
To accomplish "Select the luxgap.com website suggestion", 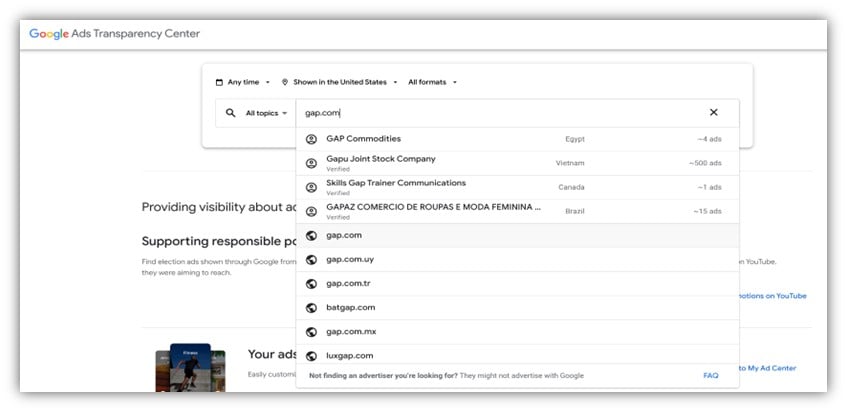I will point(517,355).
